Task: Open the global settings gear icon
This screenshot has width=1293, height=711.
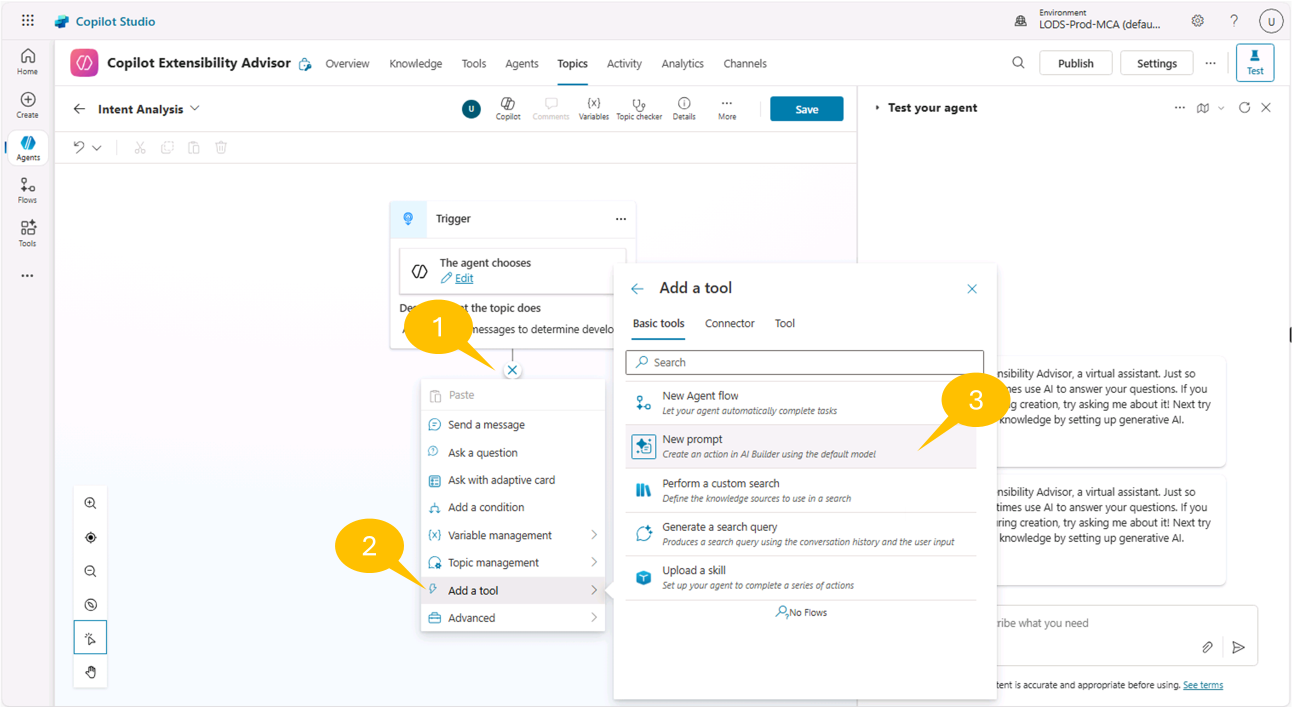Action: [1197, 21]
